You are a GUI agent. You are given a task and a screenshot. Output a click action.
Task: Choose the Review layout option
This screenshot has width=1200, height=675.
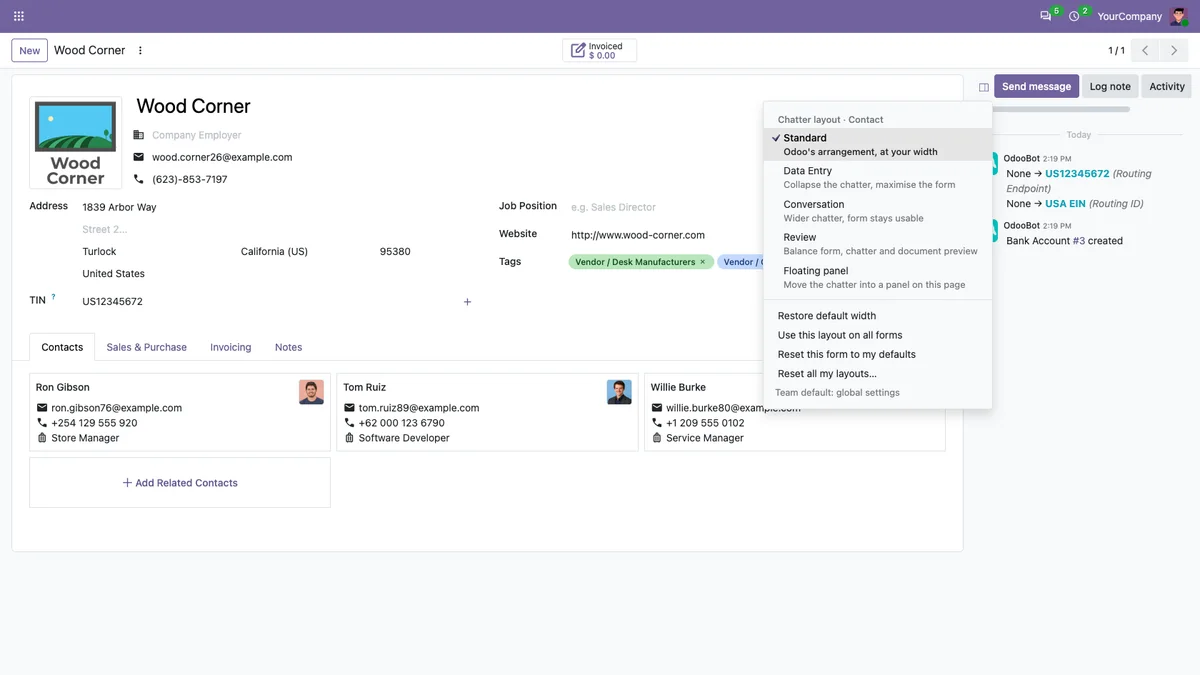[878, 244]
